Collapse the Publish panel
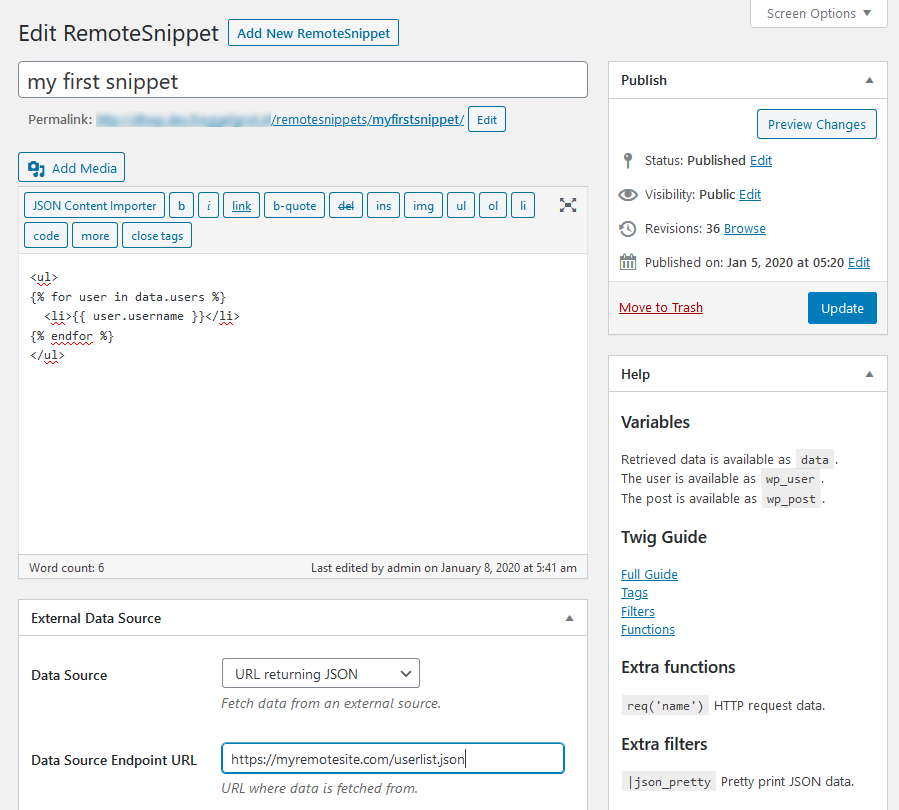This screenshot has width=899, height=810. pyautogui.click(x=869, y=80)
